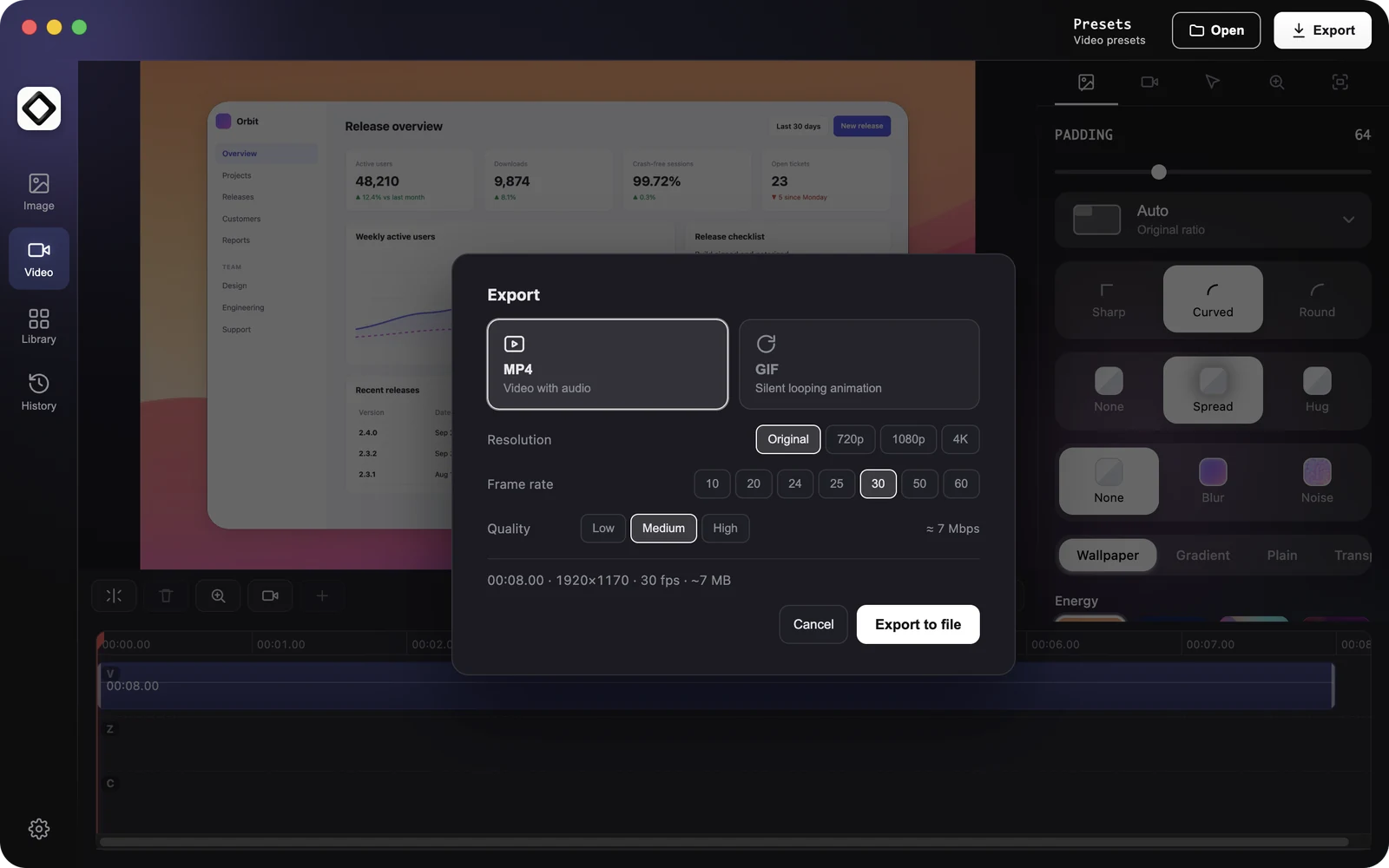Screen dimensions: 1389x868
Task: Click the split clip tool icon
Action: click(114, 595)
